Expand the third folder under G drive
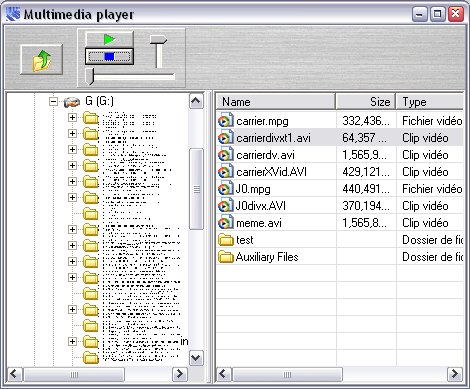The width and height of the screenshot is (470, 389). pos(72,149)
